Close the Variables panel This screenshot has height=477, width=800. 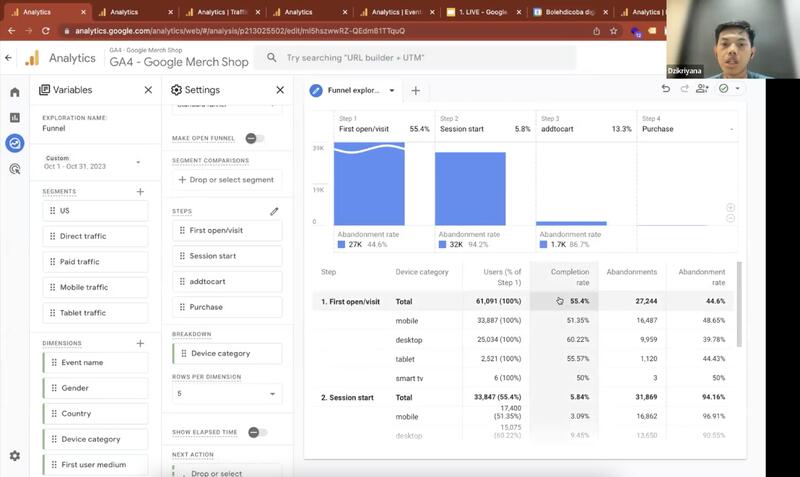click(x=148, y=90)
